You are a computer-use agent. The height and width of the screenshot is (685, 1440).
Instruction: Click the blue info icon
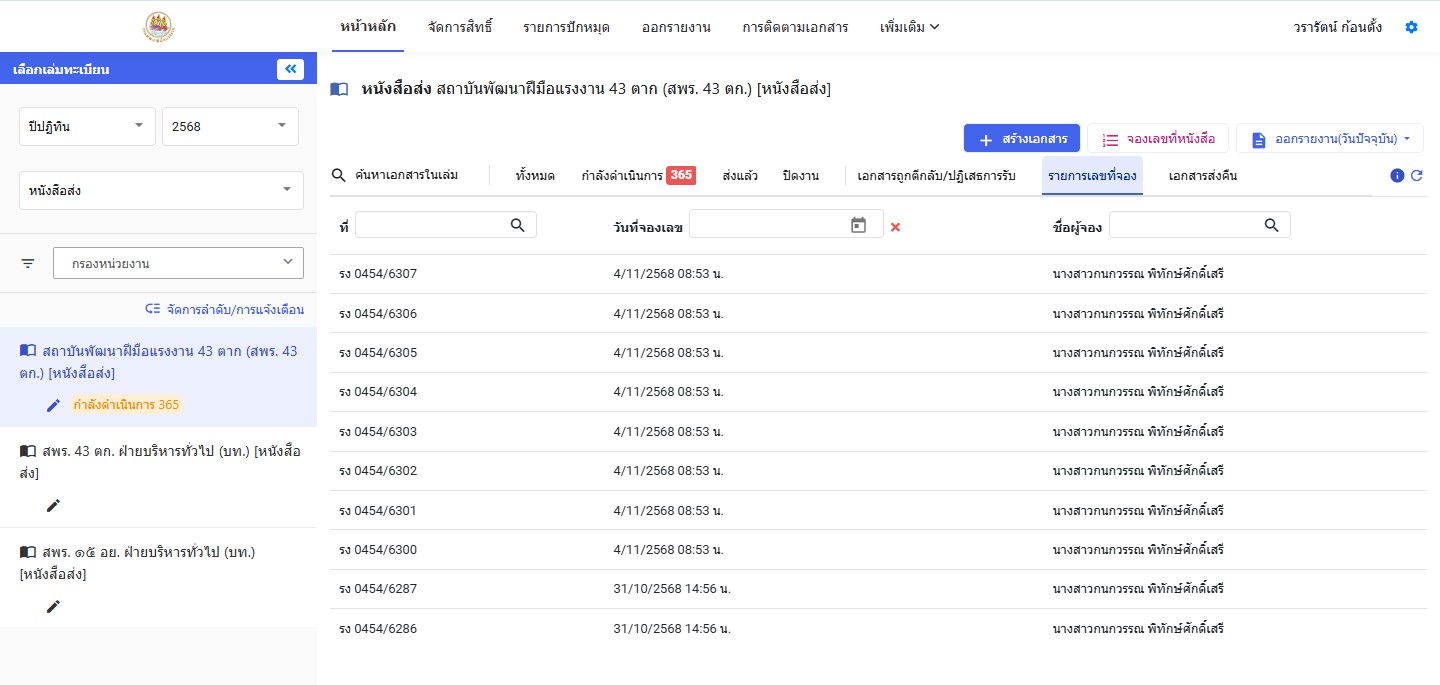(x=1397, y=176)
